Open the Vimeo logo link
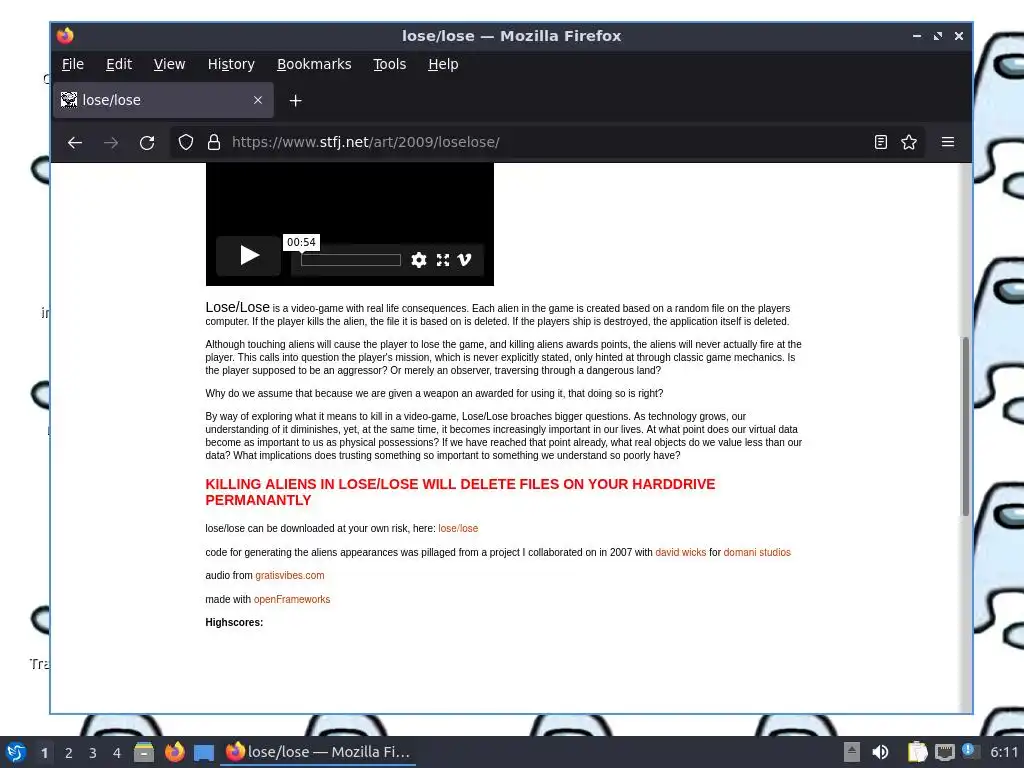 [464, 261]
